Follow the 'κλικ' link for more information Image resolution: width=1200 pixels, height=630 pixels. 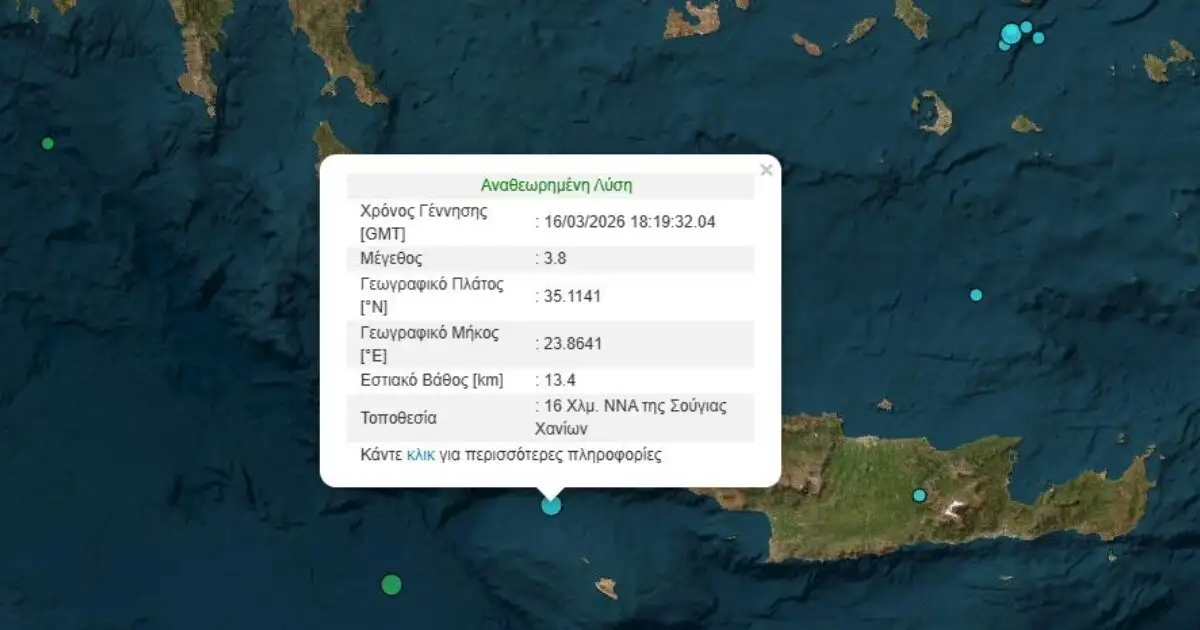coord(420,455)
